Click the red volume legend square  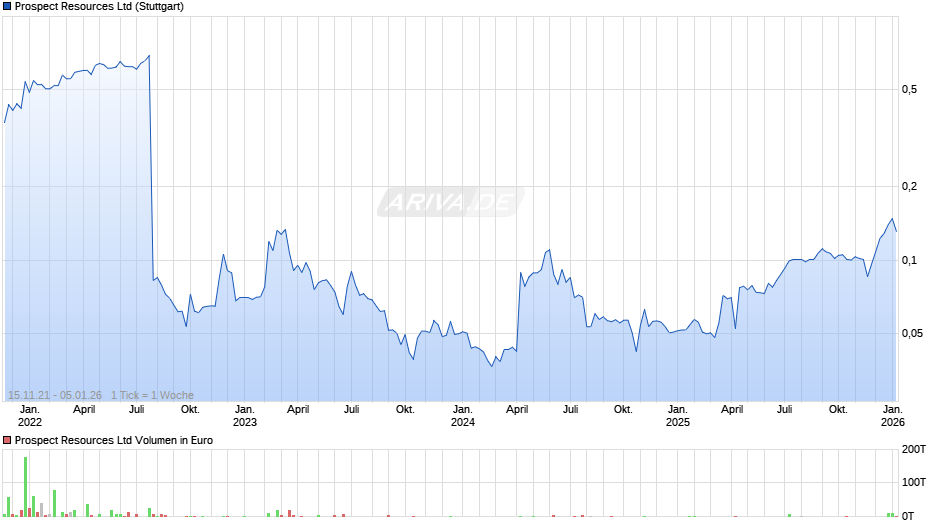(7, 440)
